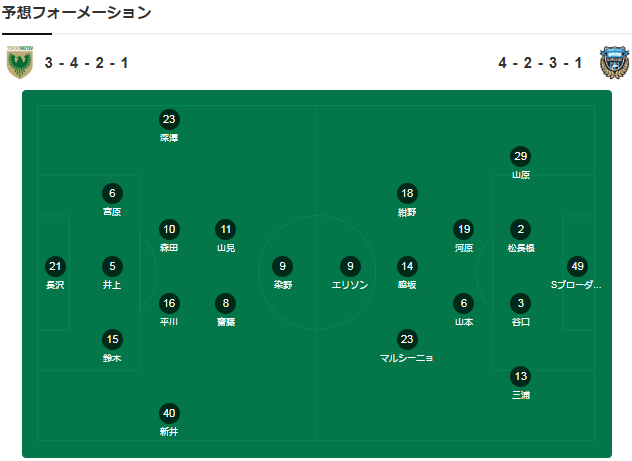Click player number 13 三浦 circle
Image resolution: width=632 pixels, height=461 pixels.
tap(520, 376)
